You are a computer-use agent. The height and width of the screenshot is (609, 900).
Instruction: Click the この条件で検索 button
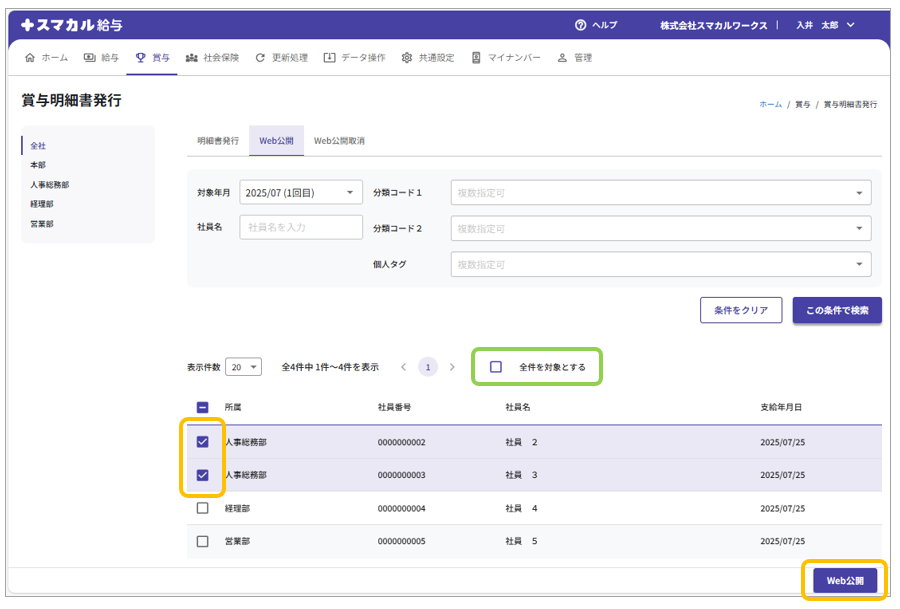(x=837, y=310)
